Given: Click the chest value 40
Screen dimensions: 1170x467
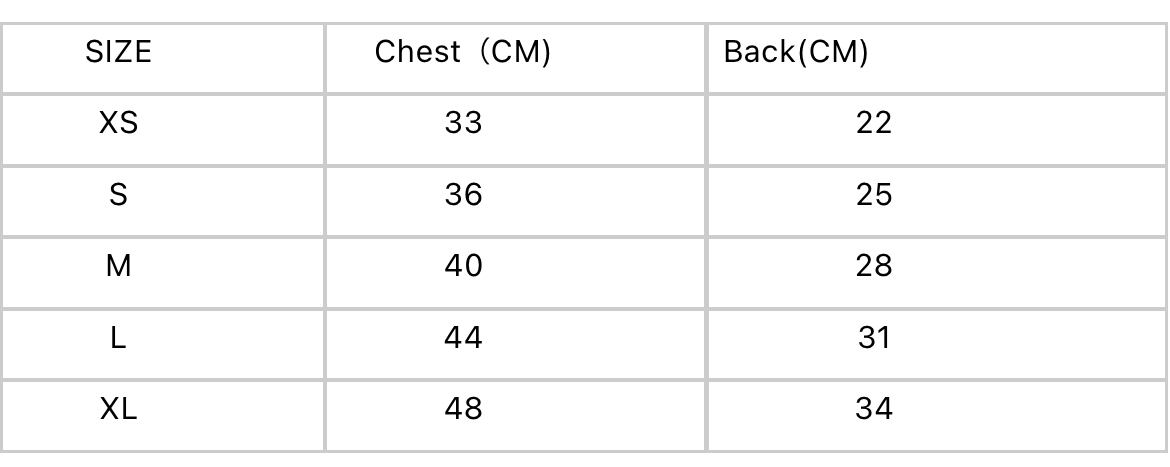Looking at the screenshot, I should click(463, 267).
